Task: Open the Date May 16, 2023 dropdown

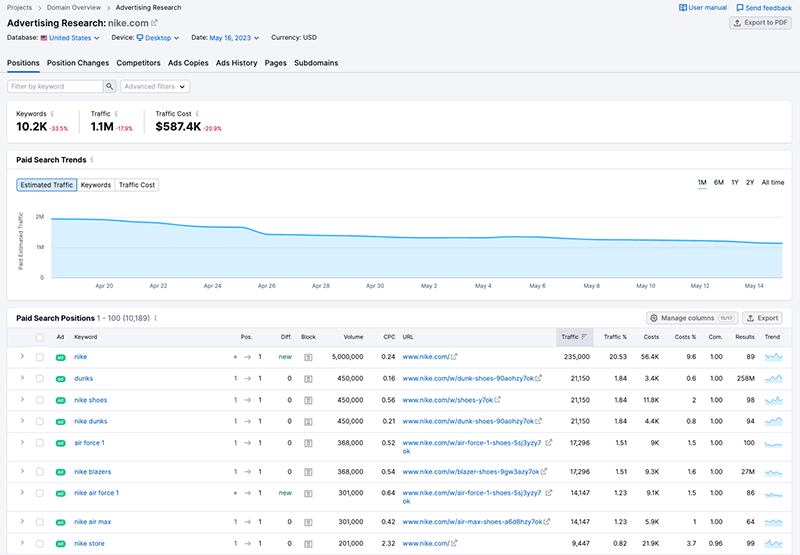Action: pyautogui.click(x=234, y=38)
